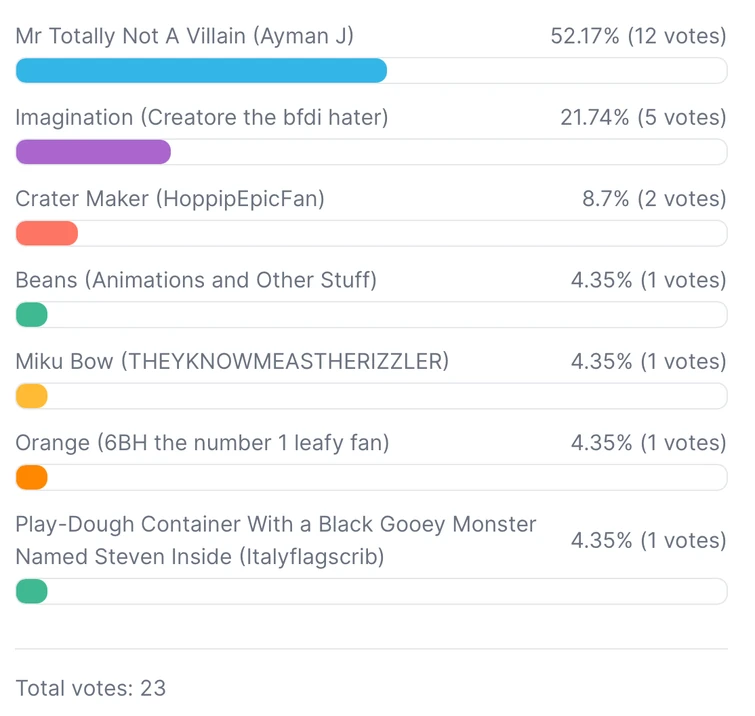Click the 52.17% (12 votes) text

tap(638, 36)
